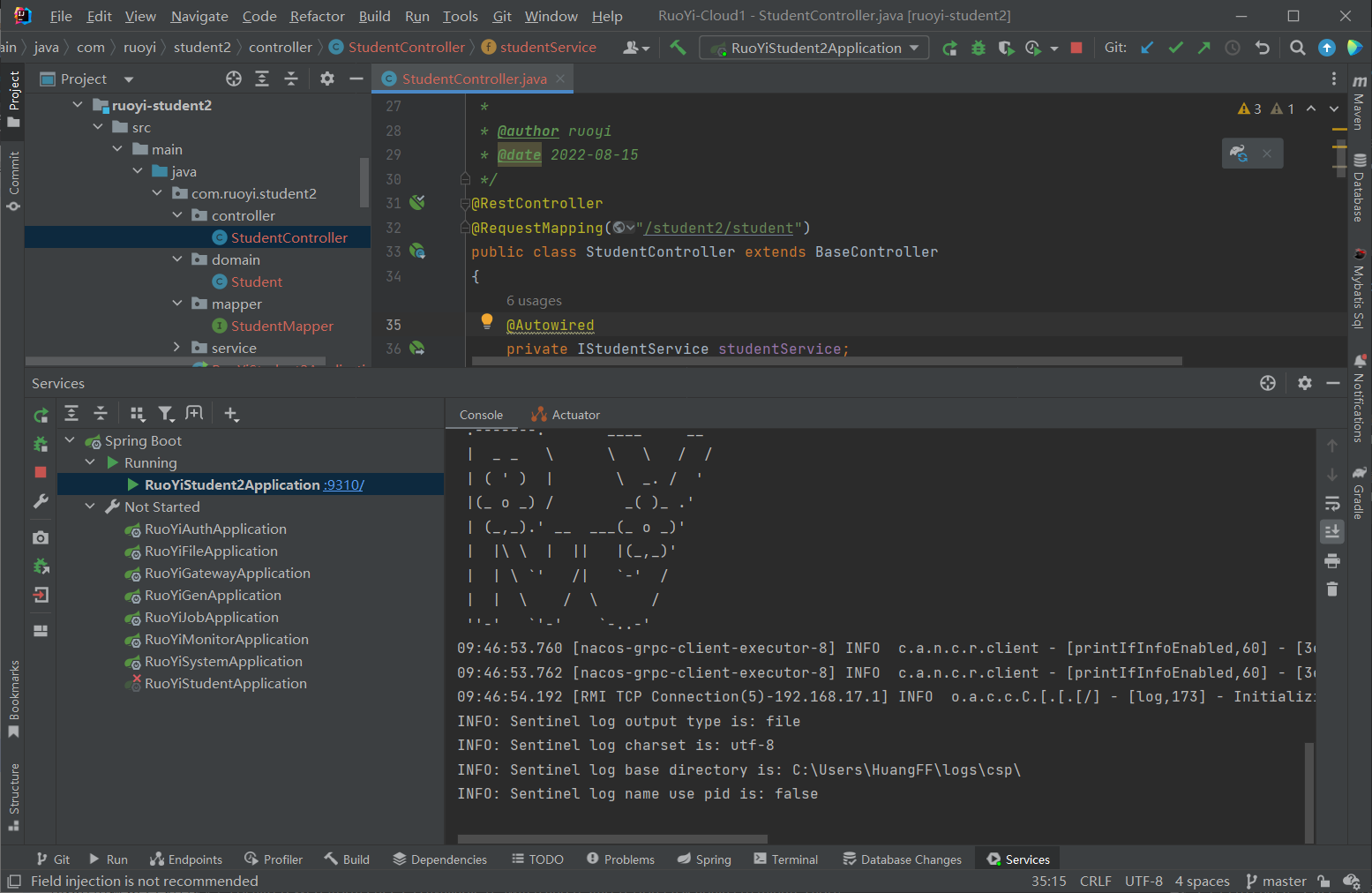
Task: Open the Maven tool window
Action: point(1360,101)
